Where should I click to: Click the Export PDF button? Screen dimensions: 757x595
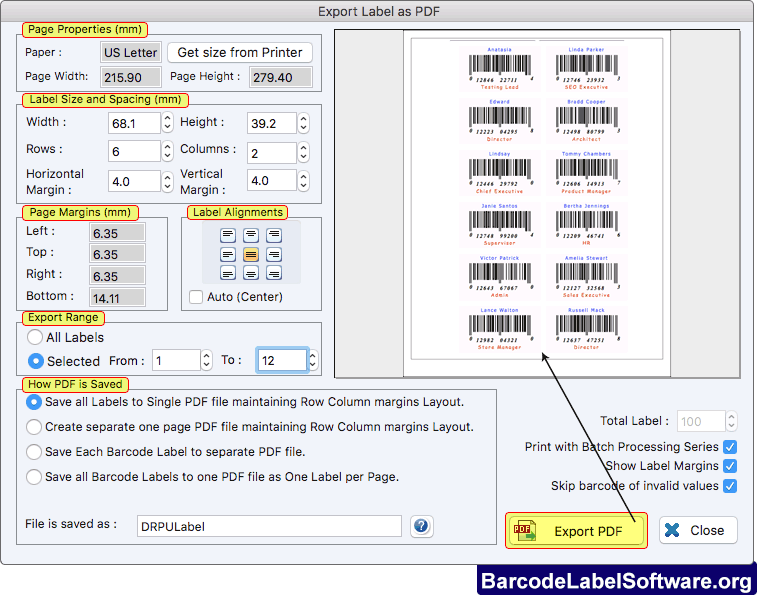(576, 531)
